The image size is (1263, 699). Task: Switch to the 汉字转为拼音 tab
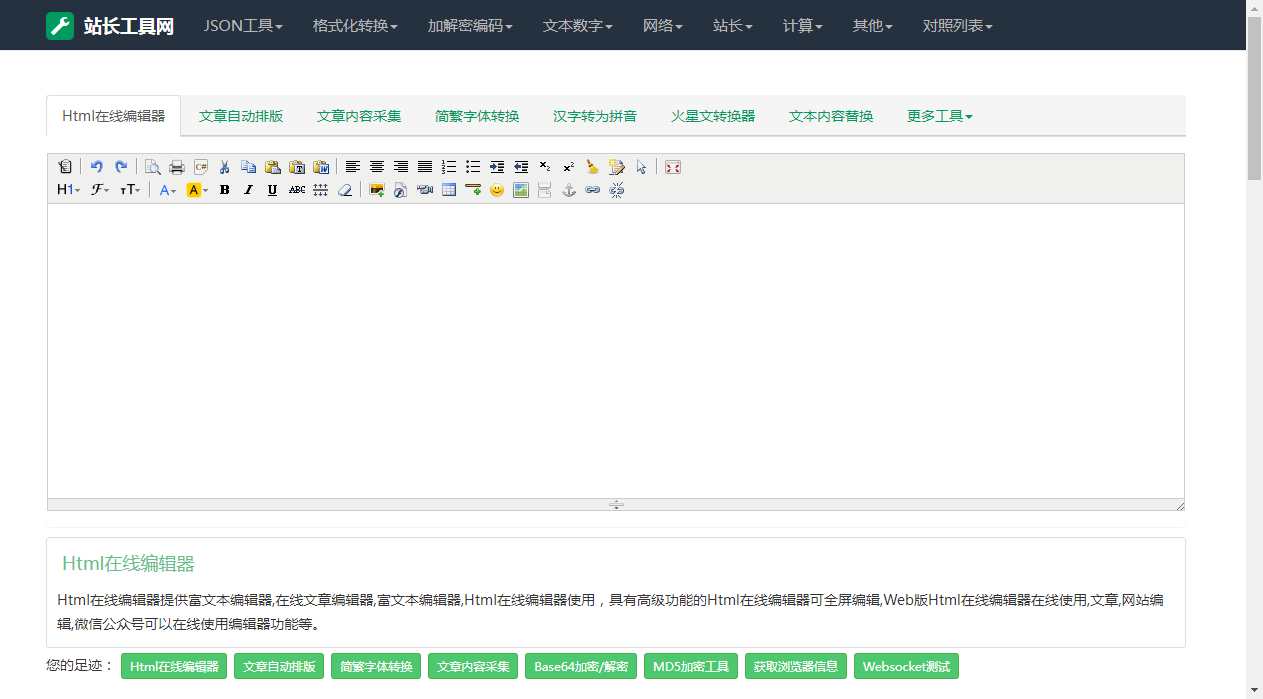click(595, 116)
